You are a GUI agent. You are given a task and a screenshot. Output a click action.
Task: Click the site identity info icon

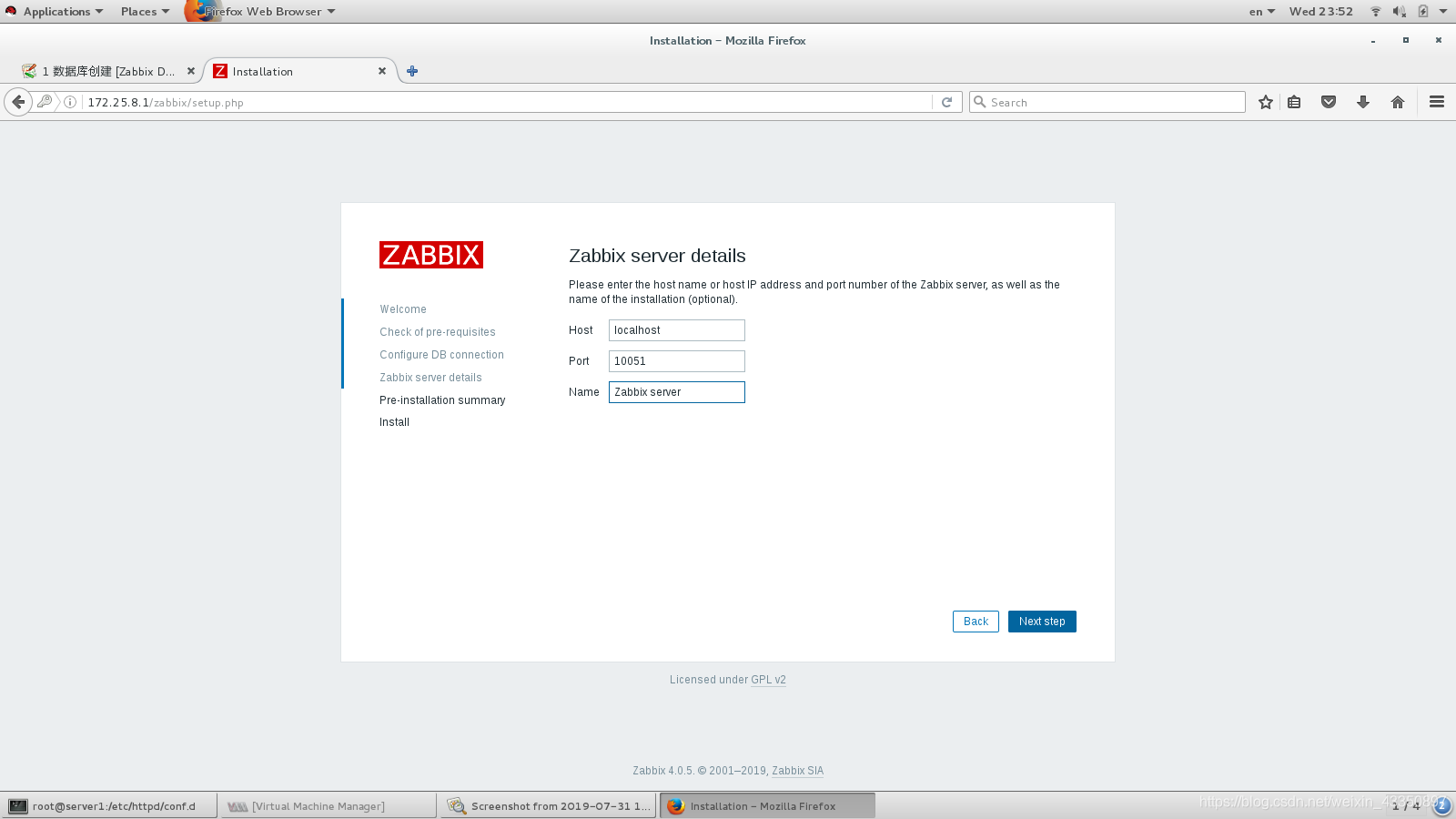click(x=70, y=102)
